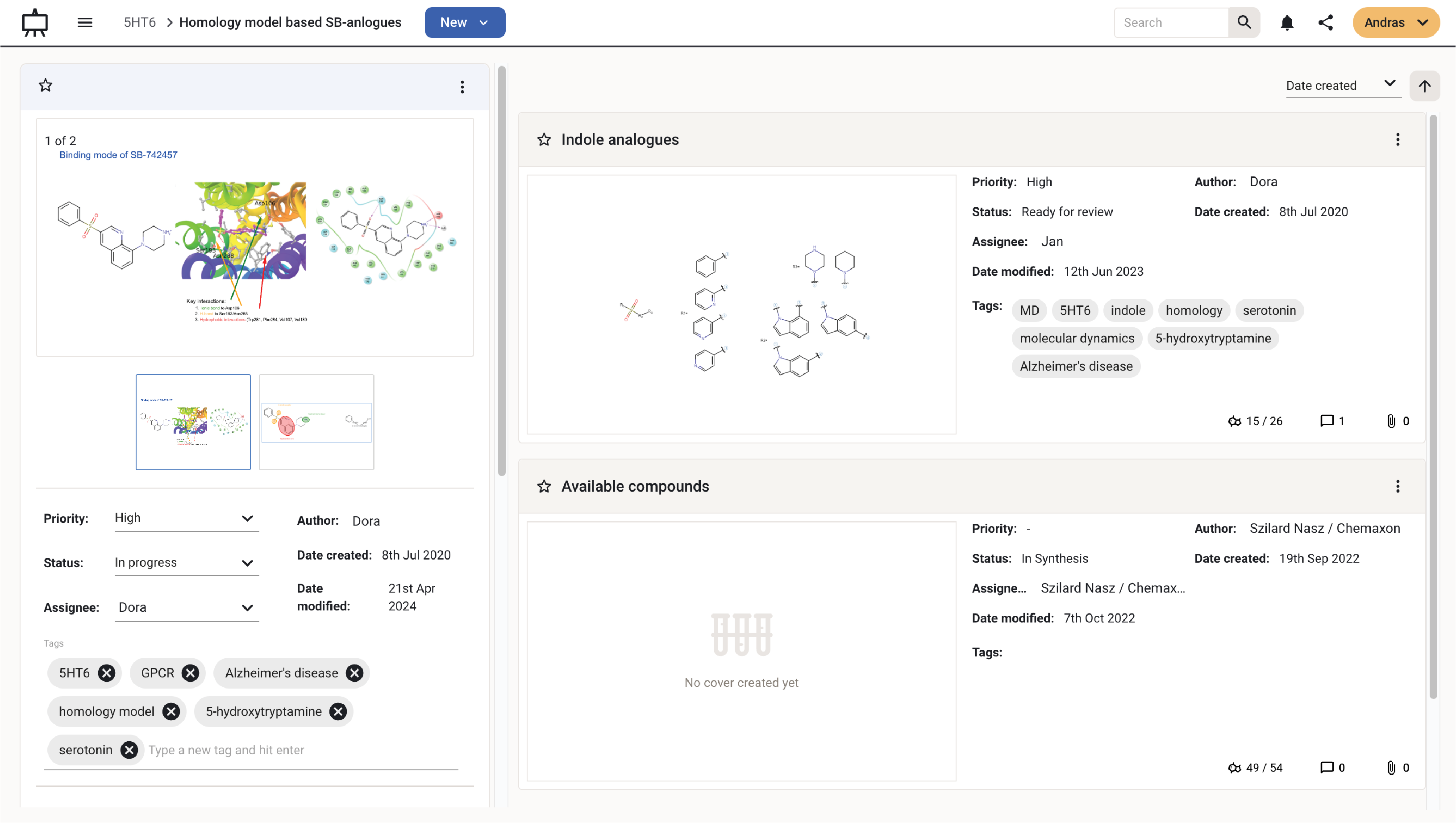Open Indole analogues three-dot menu
Image resolution: width=1456 pixels, height=823 pixels.
[x=1397, y=140]
